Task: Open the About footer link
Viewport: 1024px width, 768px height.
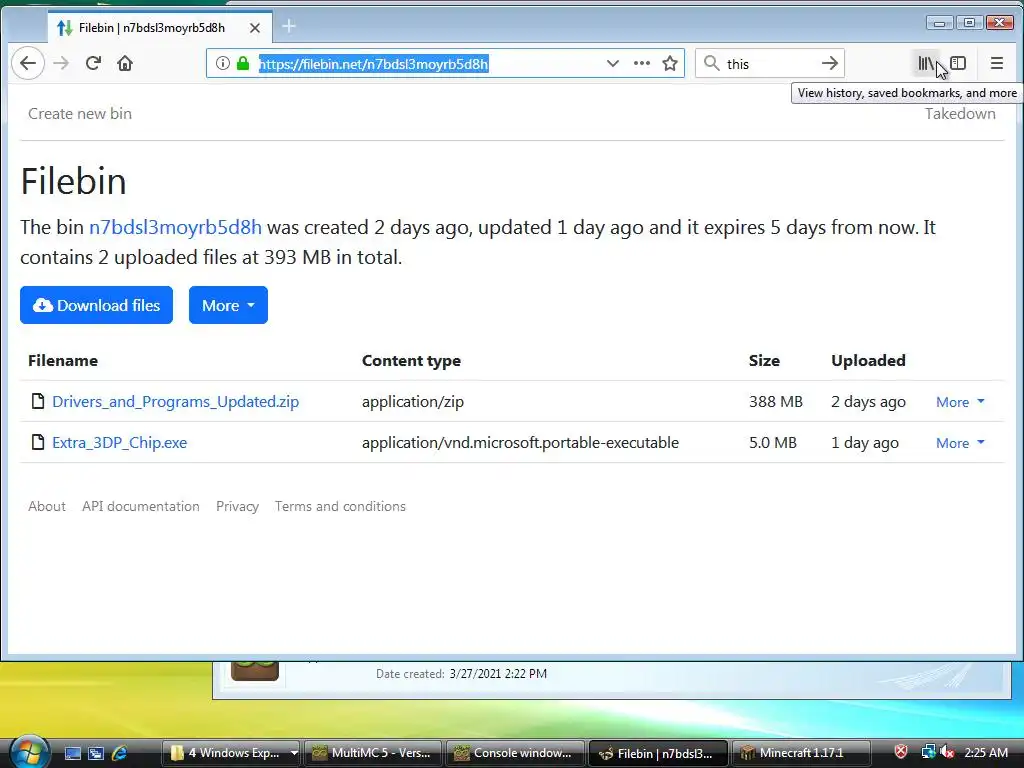Action: tap(47, 506)
